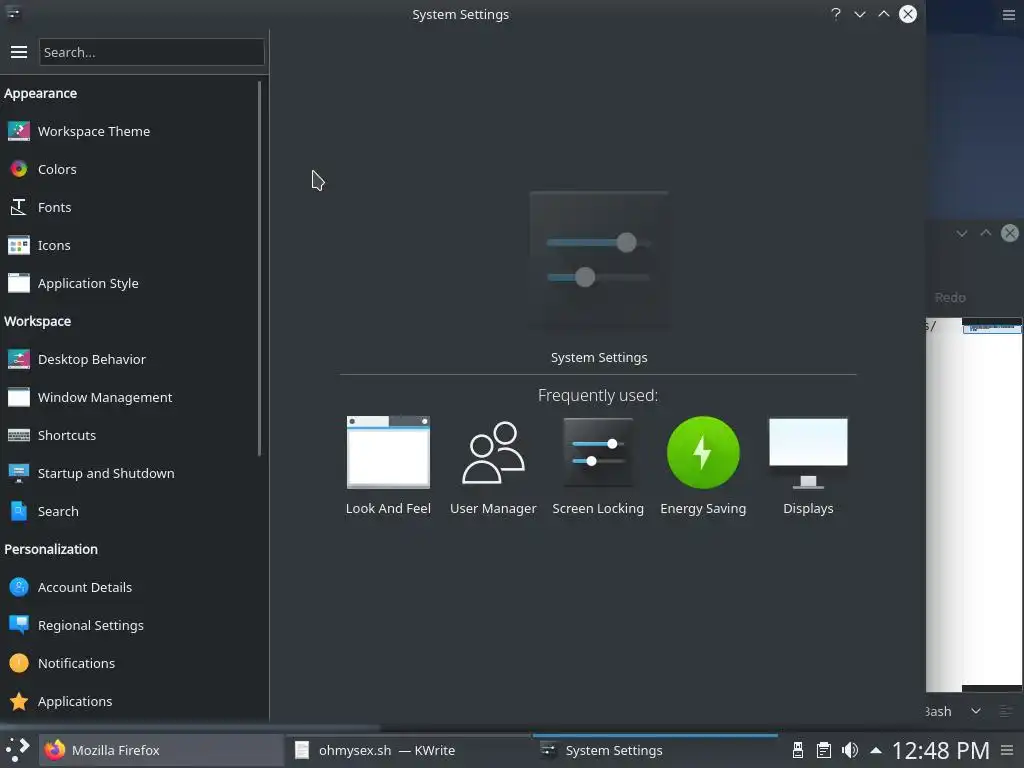Viewport: 1024px width, 768px height.
Task: Open the hamburger menu in System Settings
Action: [x=19, y=52]
